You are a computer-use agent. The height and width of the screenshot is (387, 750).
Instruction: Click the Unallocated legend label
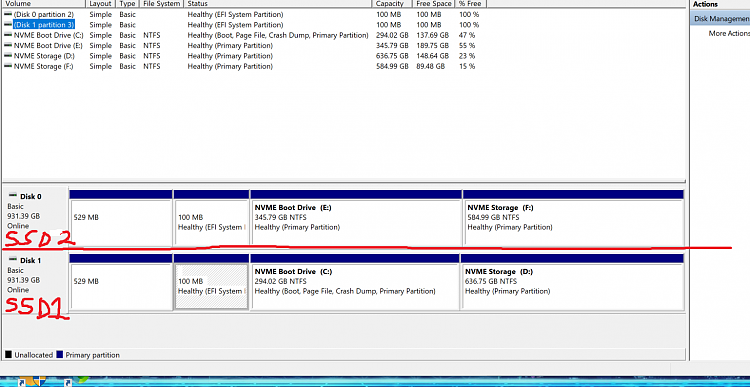pyautogui.click(x=33, y=355)
